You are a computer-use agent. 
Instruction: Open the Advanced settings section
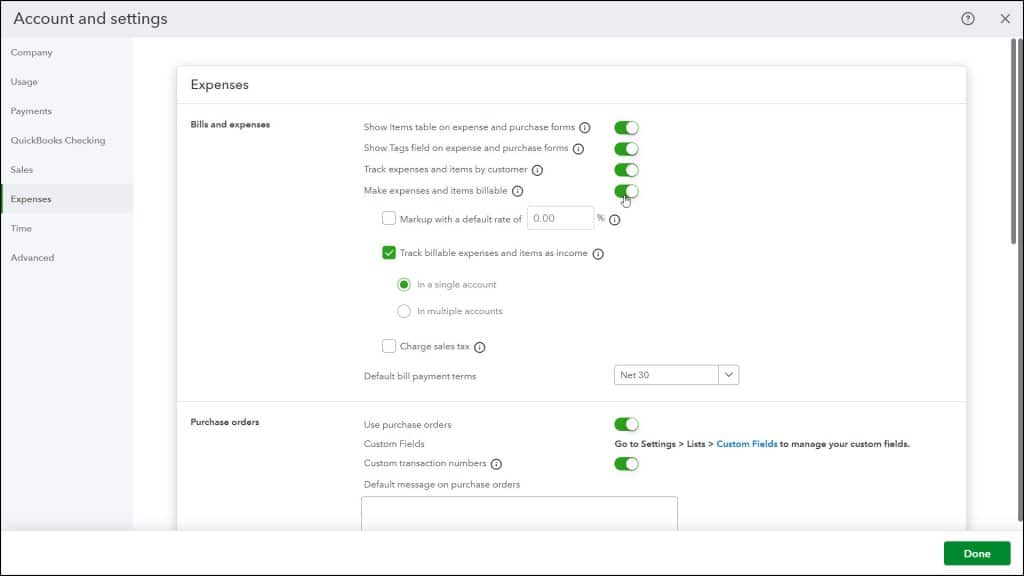click(x=32, y=257)
